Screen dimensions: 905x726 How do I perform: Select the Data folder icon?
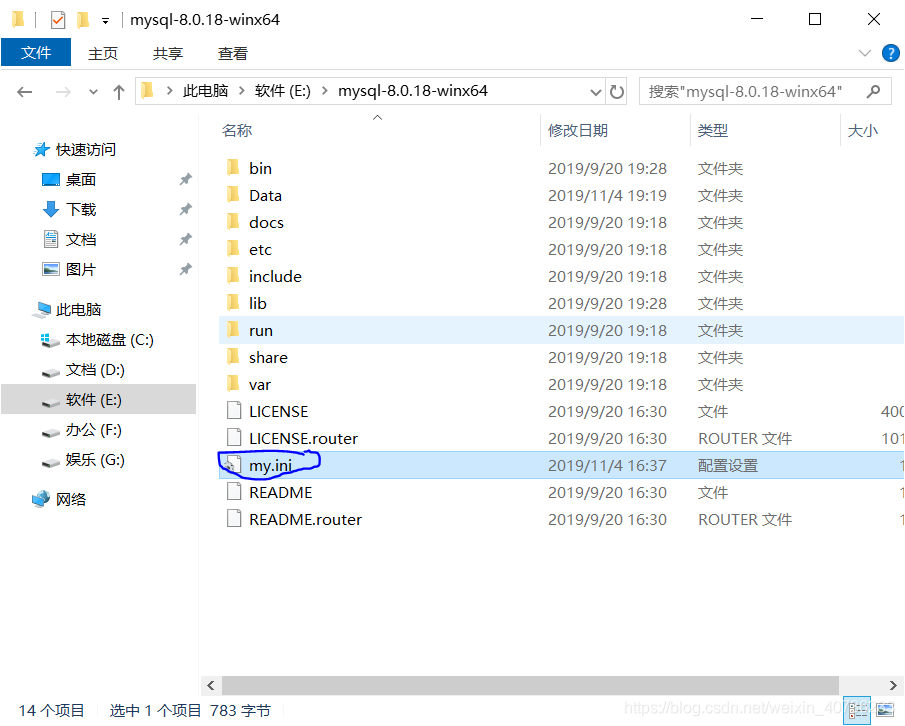[233, 195]
